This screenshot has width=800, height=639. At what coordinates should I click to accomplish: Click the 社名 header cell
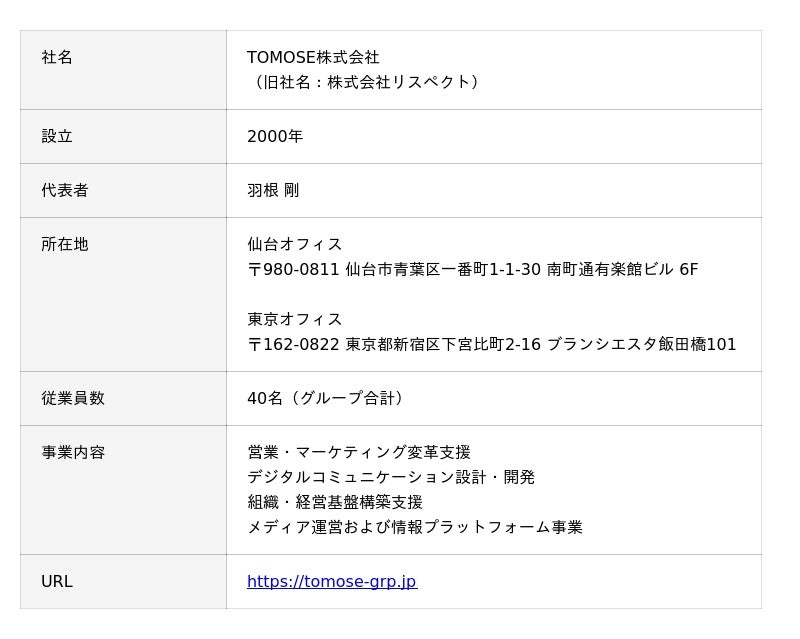pyautogui.click(x=123, y=70)
